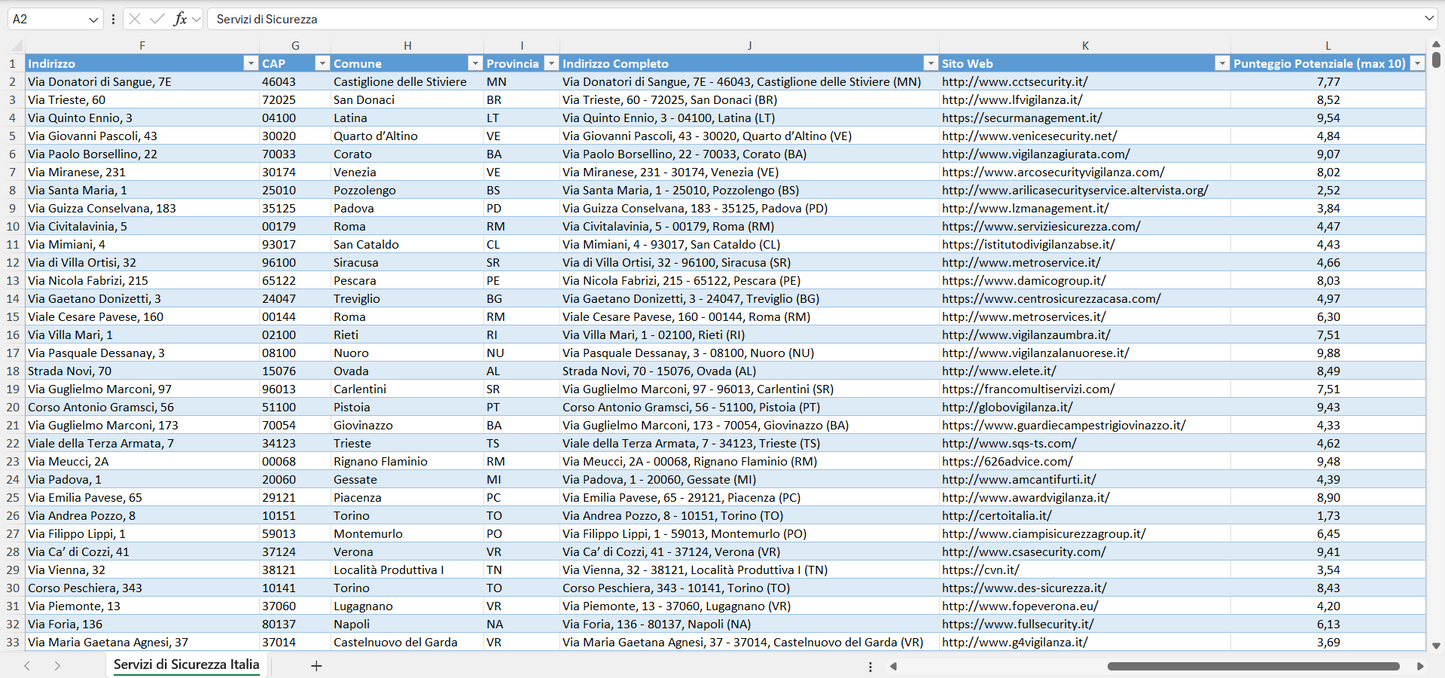
Task: Click the Enter checkmark in the formula bar
Action: click(157, 18)
